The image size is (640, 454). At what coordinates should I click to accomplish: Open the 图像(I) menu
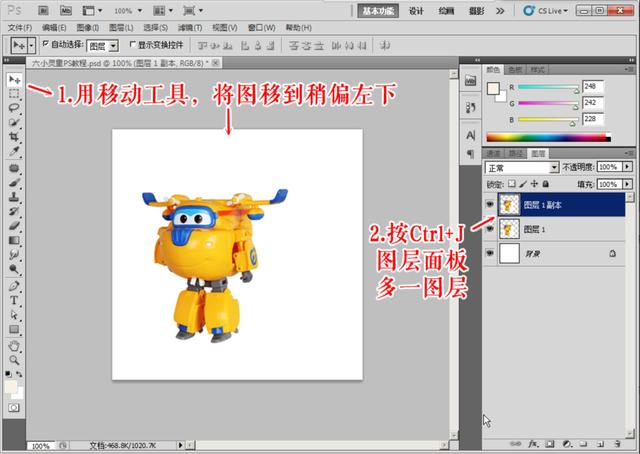tap(88, 28)
